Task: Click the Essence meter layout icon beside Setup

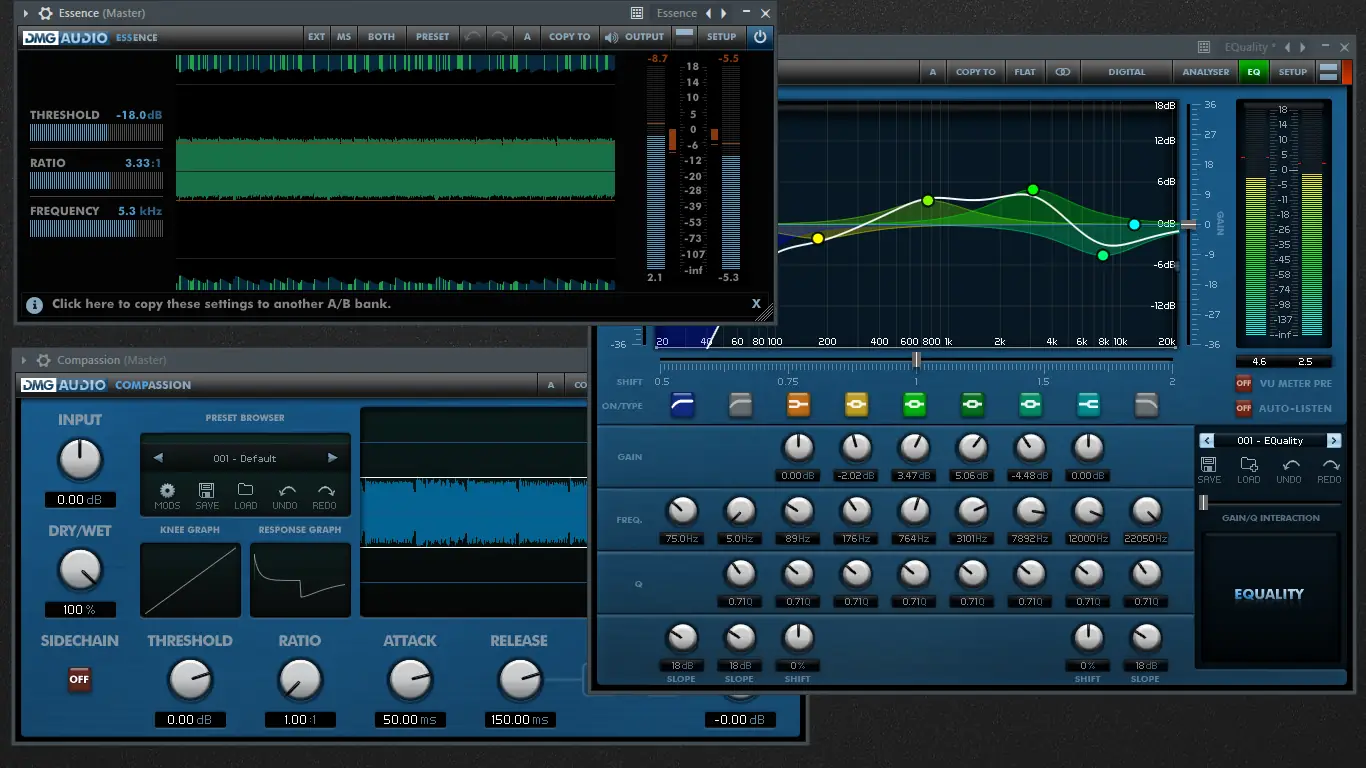Action: pyautogui.click(x=685, y=37)
